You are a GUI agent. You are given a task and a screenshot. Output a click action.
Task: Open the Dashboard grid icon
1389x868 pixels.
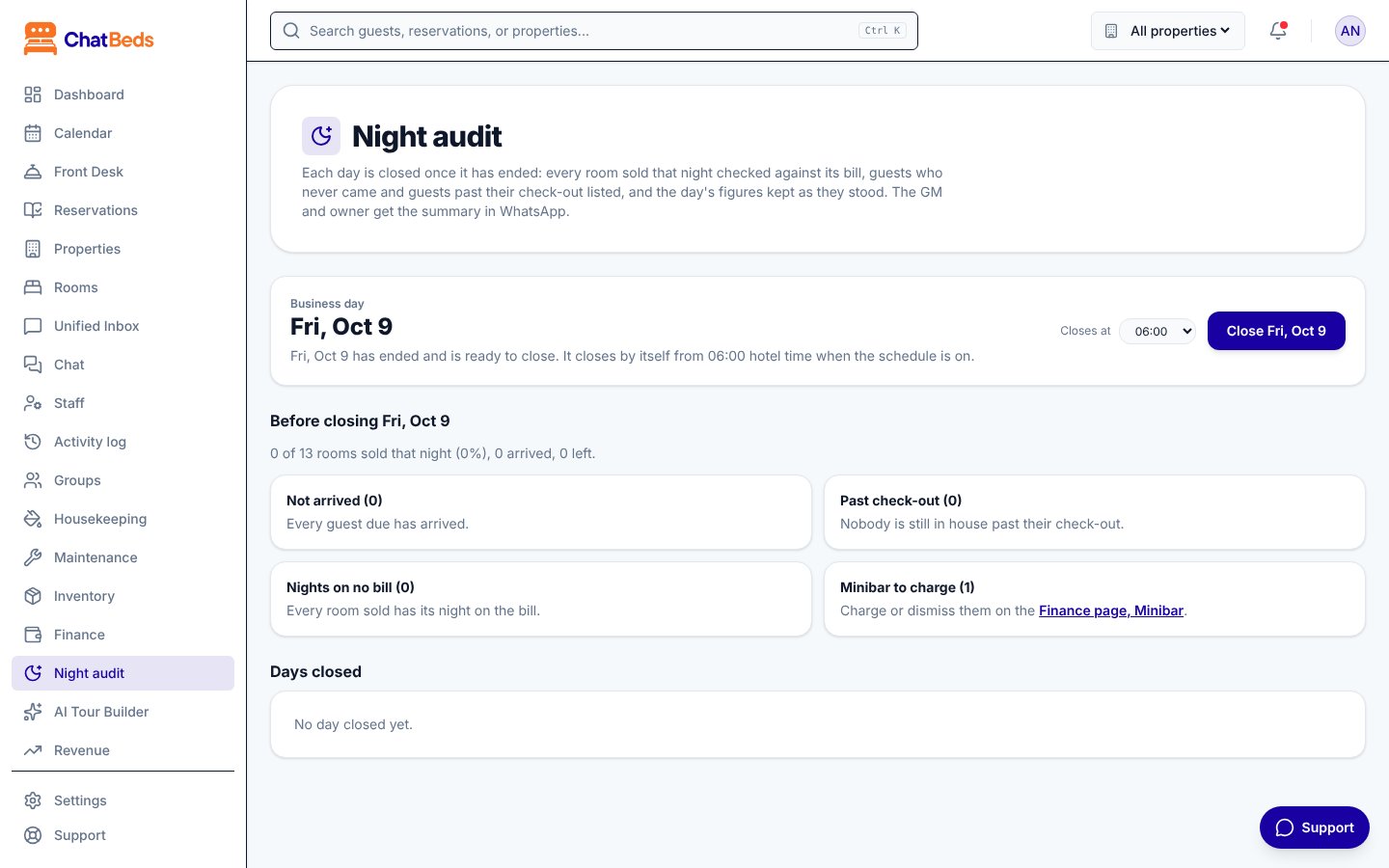[33, 95]
